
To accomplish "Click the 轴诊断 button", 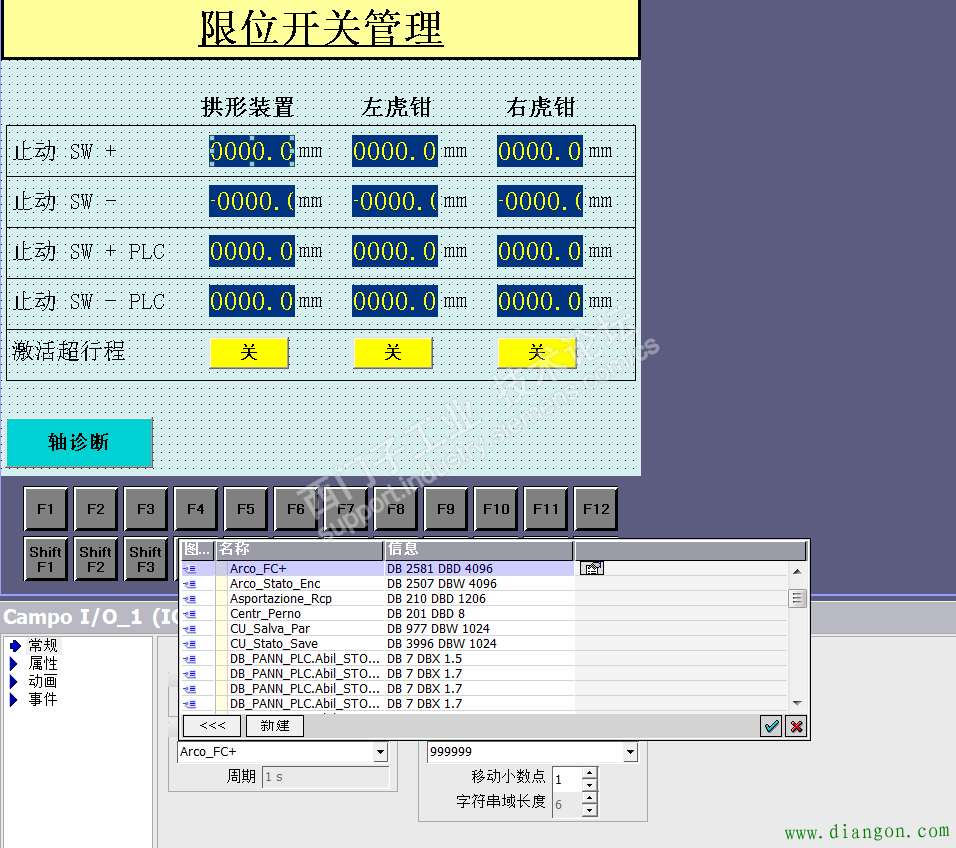I will tap(79, 442).
